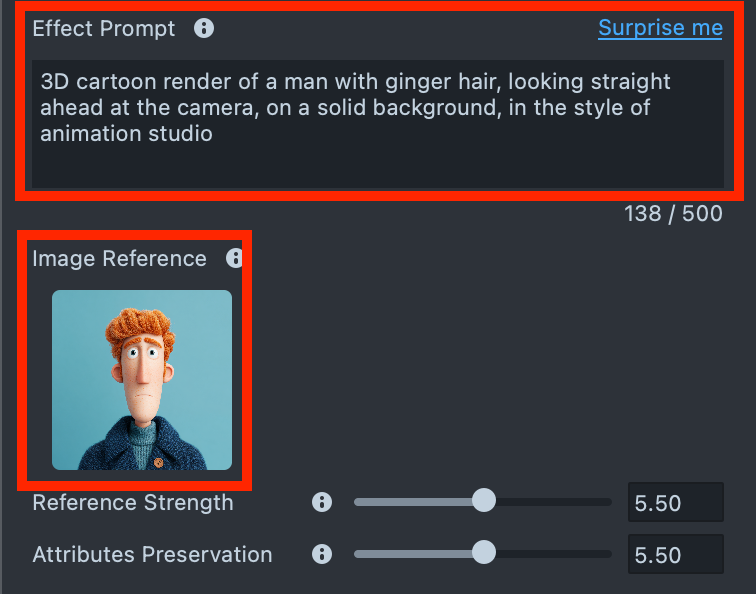Click Reference Strength track left of handle
The image size is (756, 594).
pos(410,502)
